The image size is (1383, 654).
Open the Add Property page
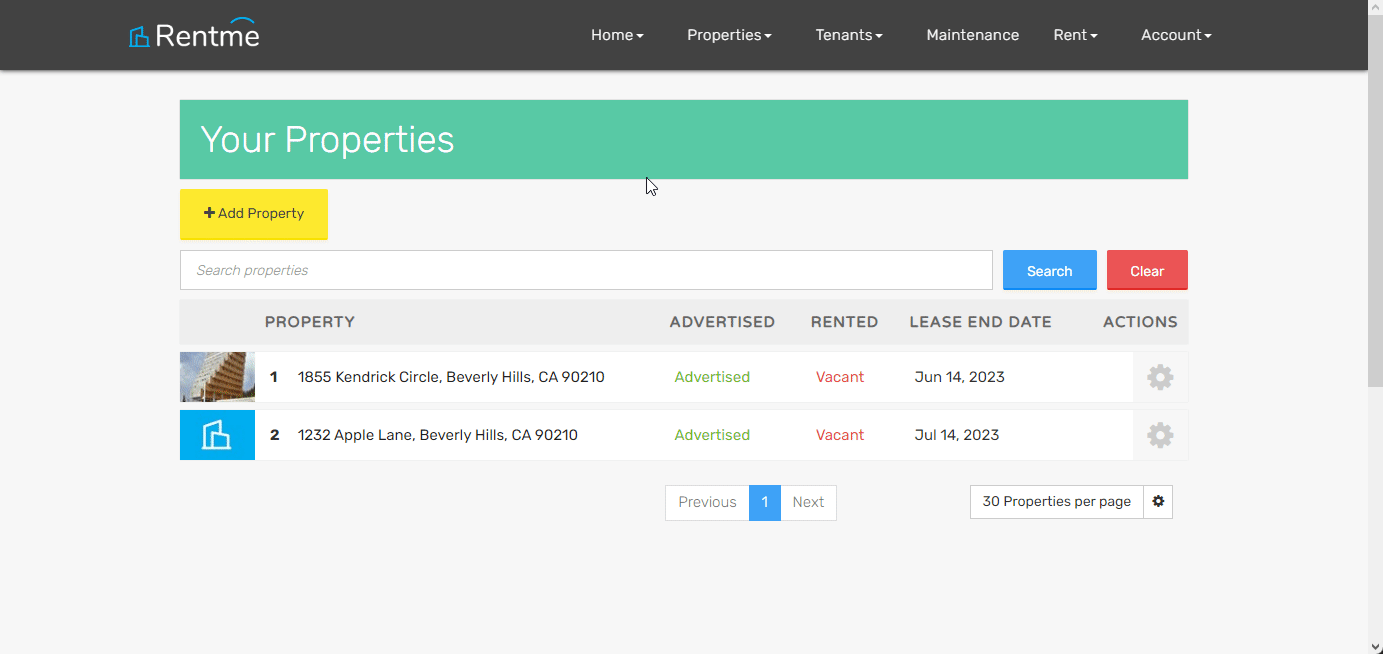coord(253,213)
